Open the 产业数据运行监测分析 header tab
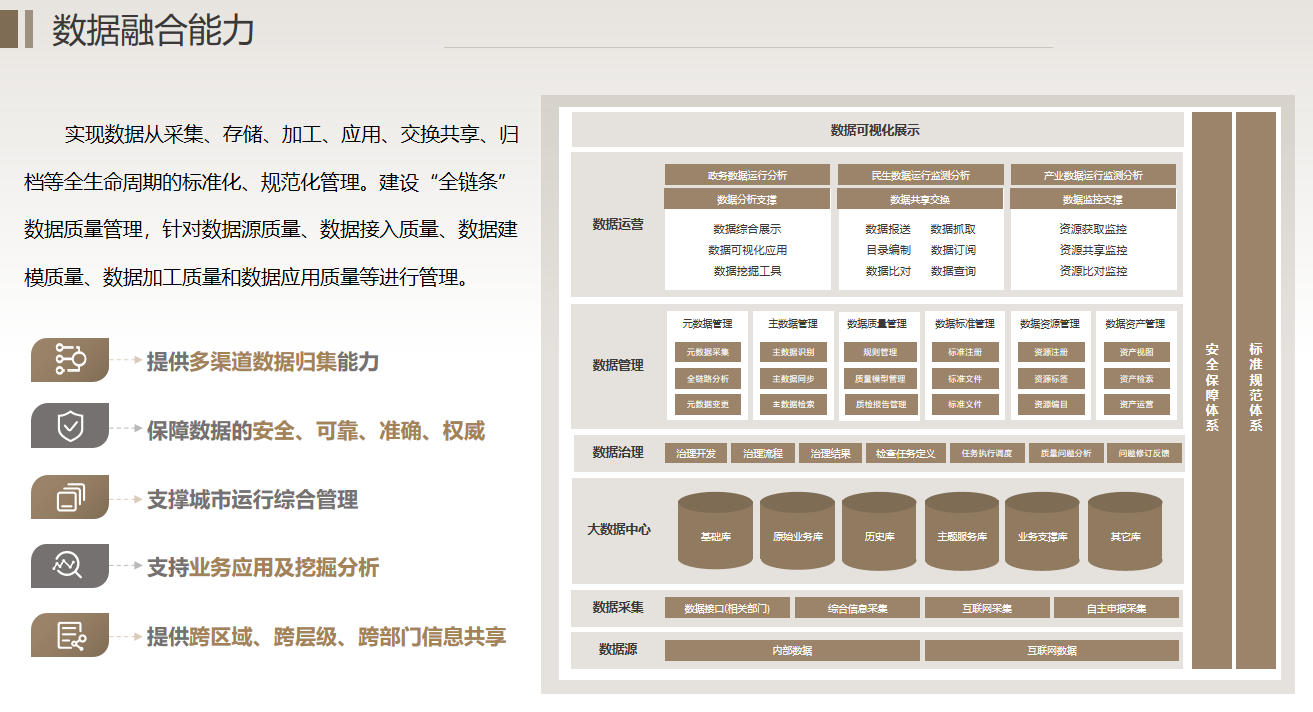This screenshot has width=1313, height=712. pyautogui.click(x=1093, y=175)
